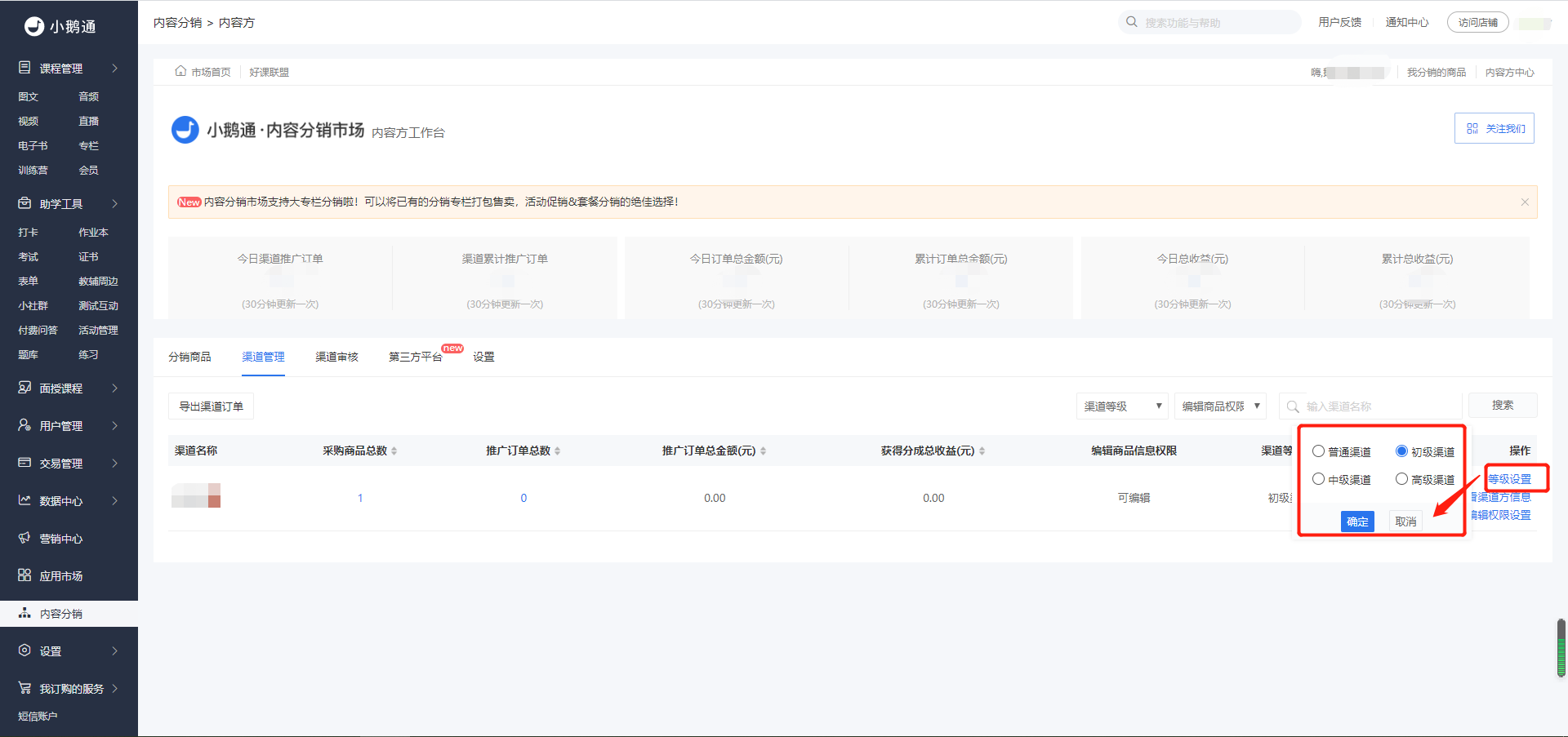
Task: Expand the 交易管理 sidebar section
Action: click(x=69, y=463)
